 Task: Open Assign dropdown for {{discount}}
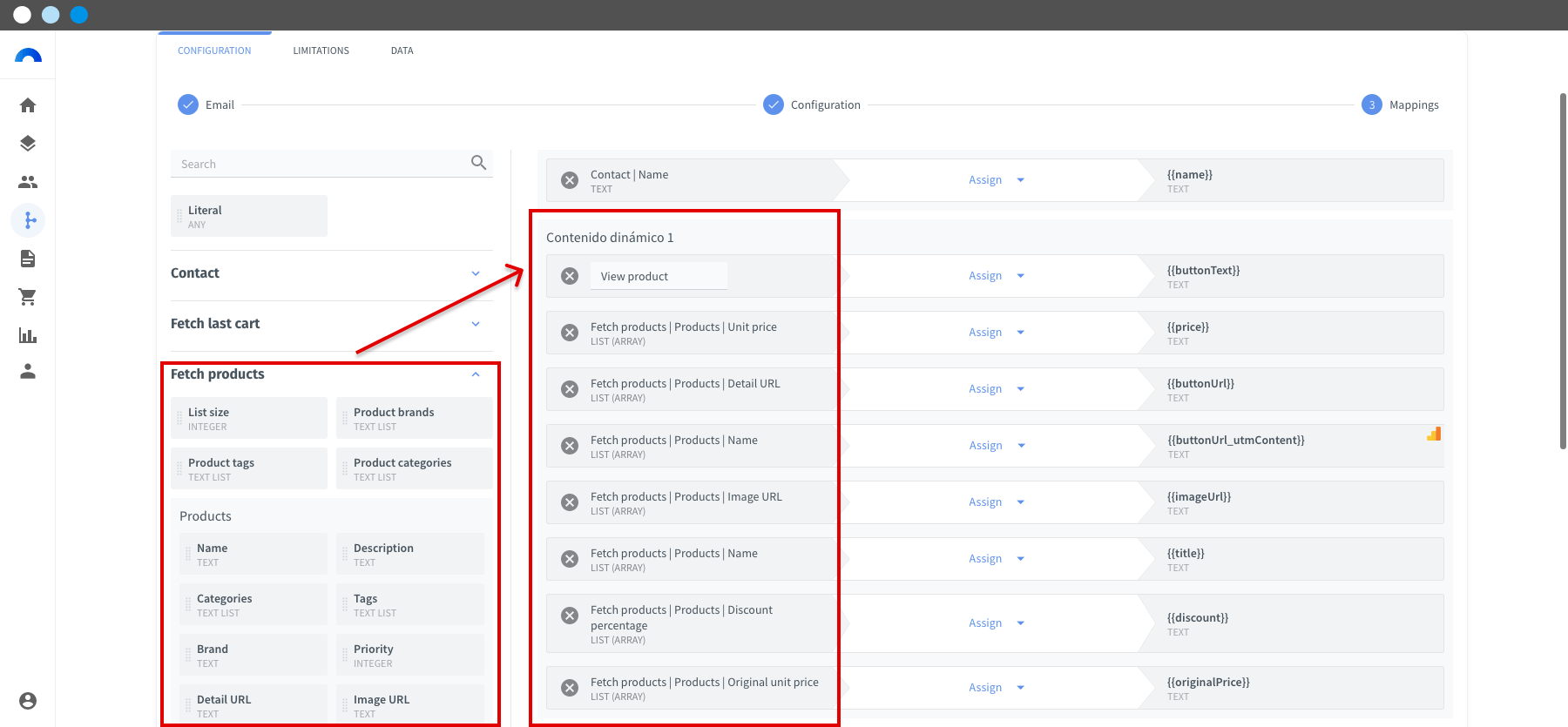(x=997, y=623)
